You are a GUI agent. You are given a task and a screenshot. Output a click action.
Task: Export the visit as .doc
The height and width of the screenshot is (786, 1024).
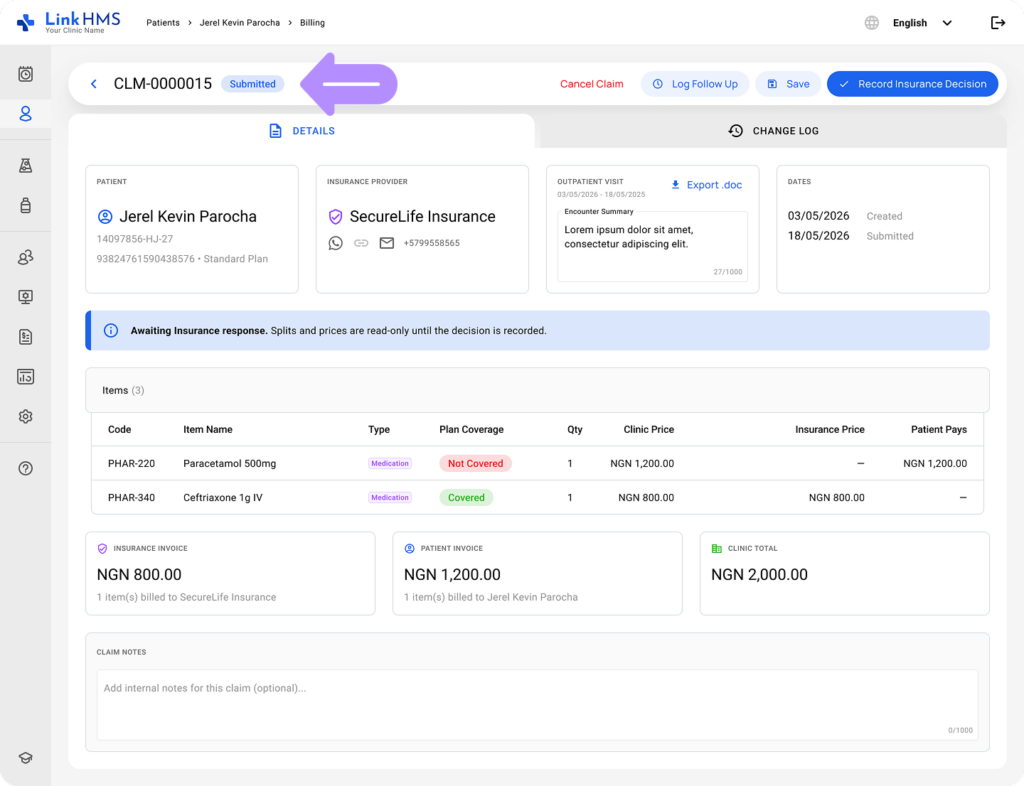tap(707, 185)
